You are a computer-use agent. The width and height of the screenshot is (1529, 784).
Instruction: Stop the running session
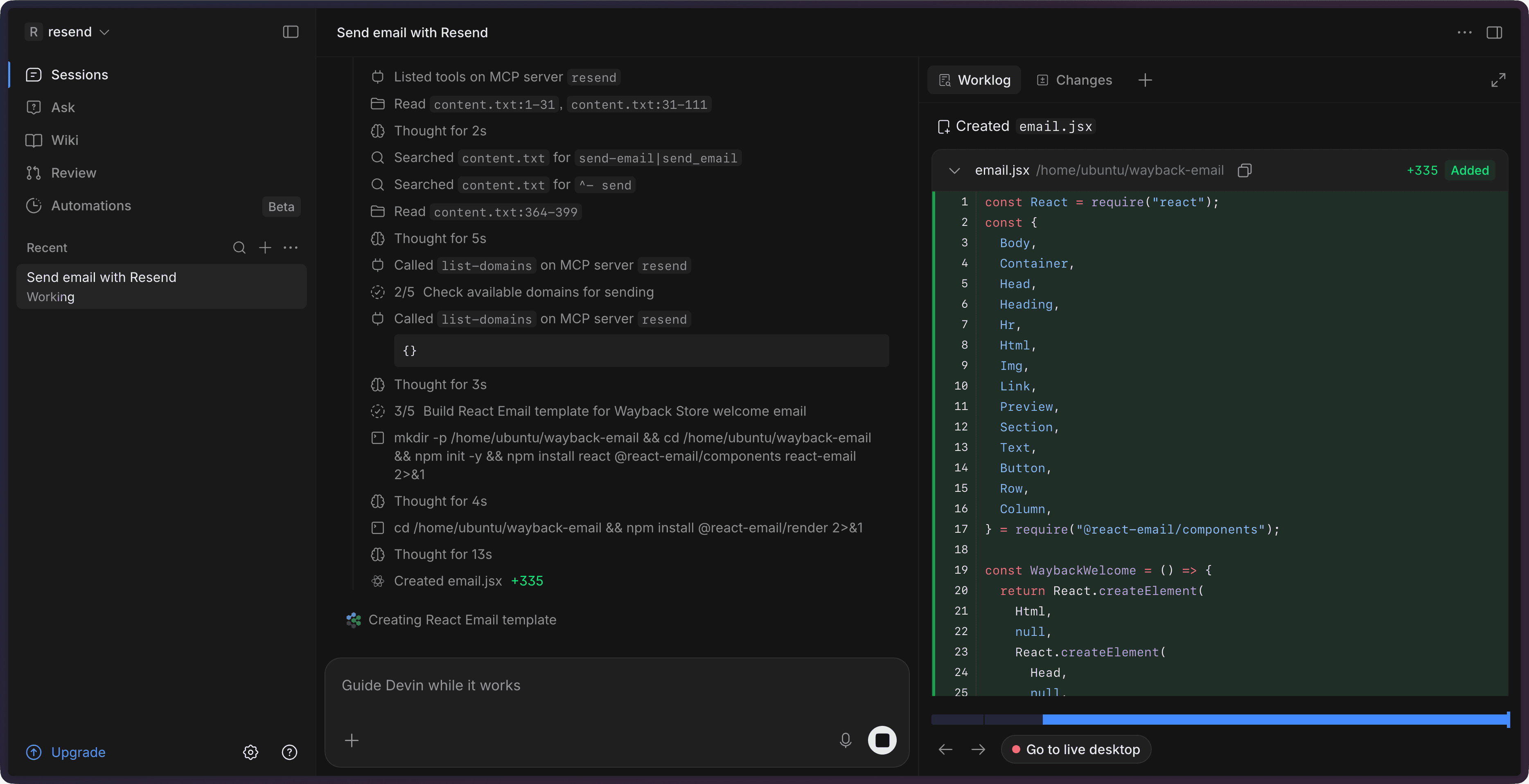point(882,740)
